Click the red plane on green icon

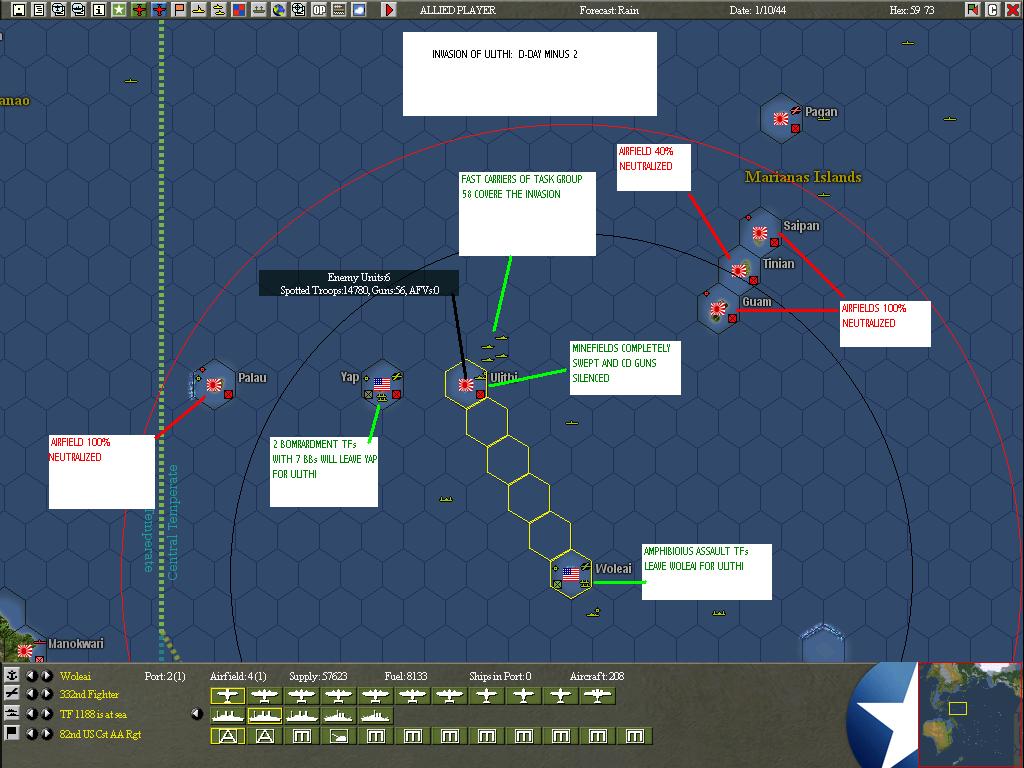[x=139, y=10]
